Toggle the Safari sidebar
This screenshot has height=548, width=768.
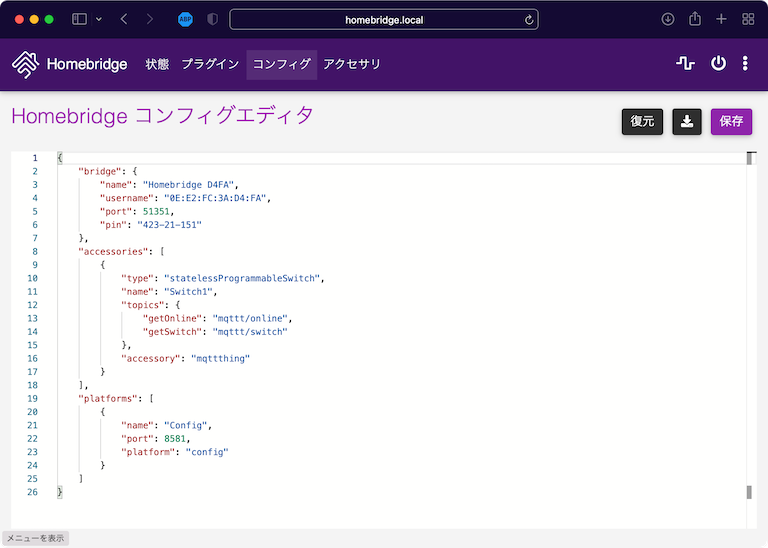click(x=79, y=19)
